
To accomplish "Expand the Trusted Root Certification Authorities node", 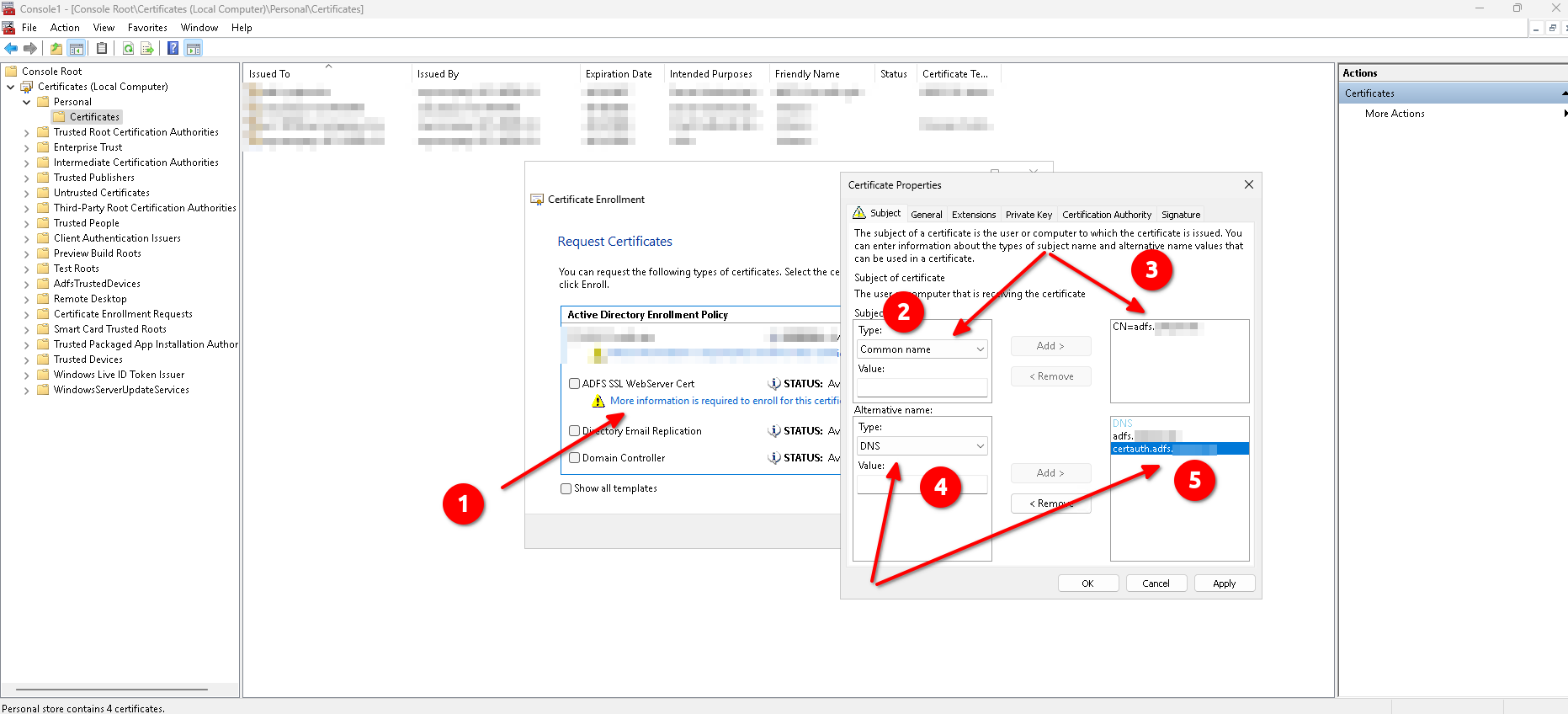I will [26, 133].
